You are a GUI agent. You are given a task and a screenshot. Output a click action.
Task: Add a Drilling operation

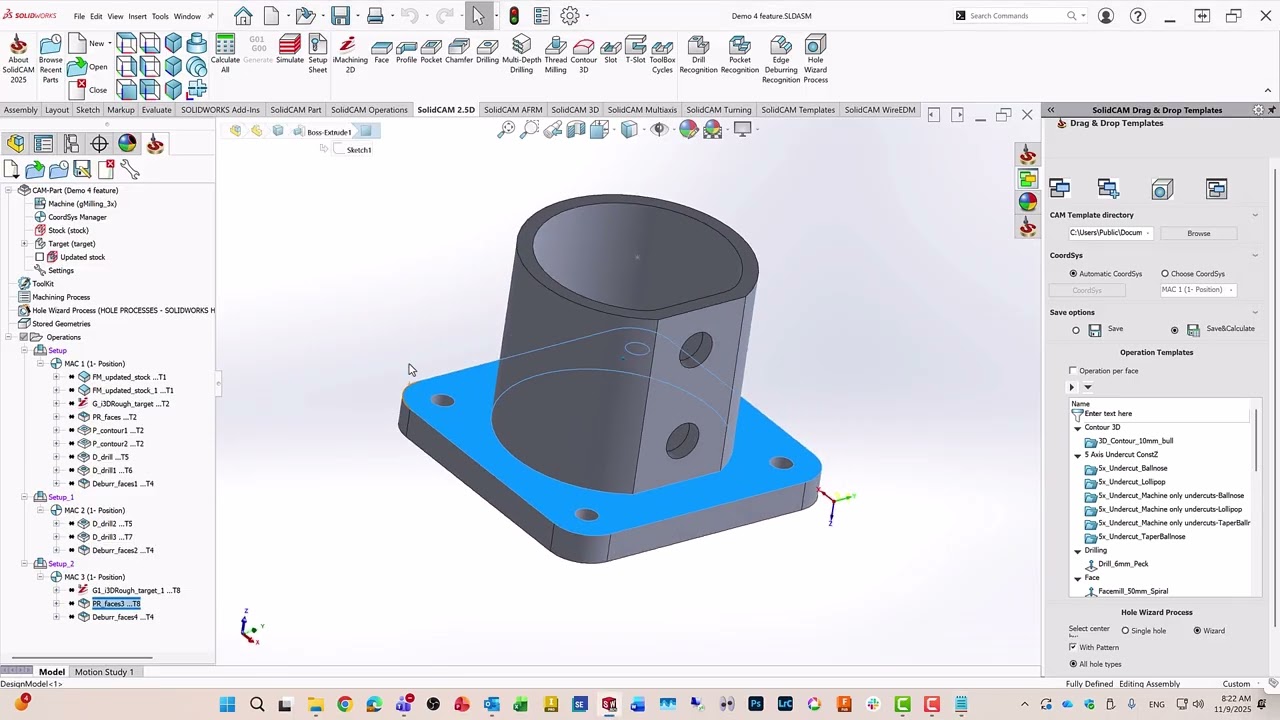488,52
